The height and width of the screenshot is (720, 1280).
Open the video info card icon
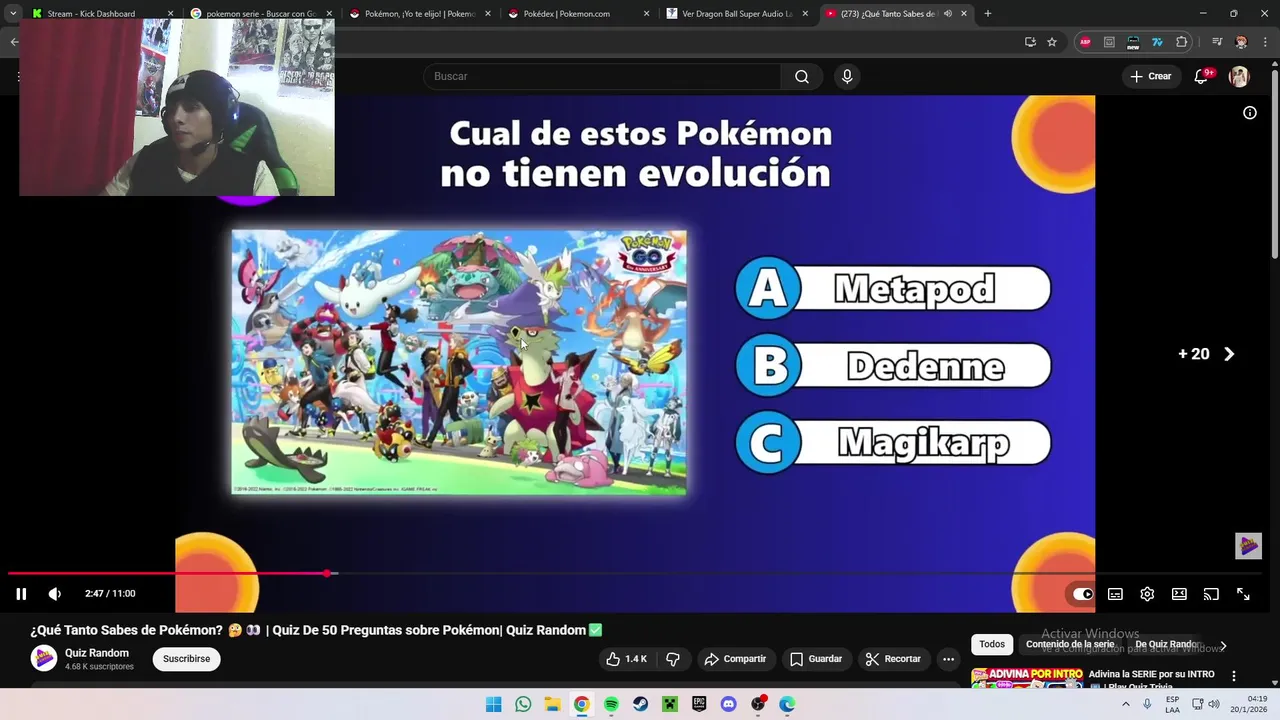pyautogui.click(x=1249, y=113)
